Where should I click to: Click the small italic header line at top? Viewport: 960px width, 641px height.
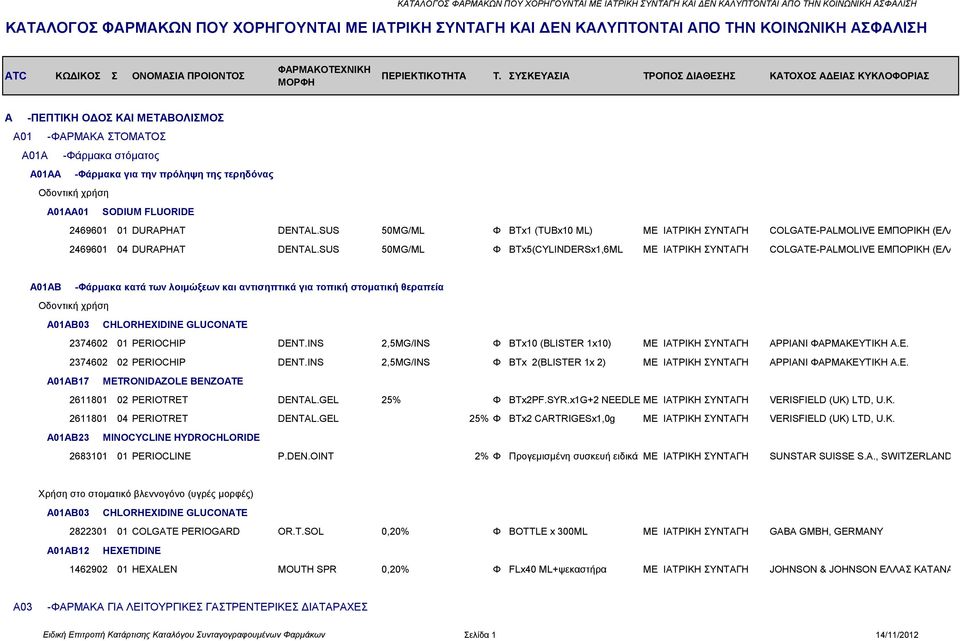pos(657,4)
